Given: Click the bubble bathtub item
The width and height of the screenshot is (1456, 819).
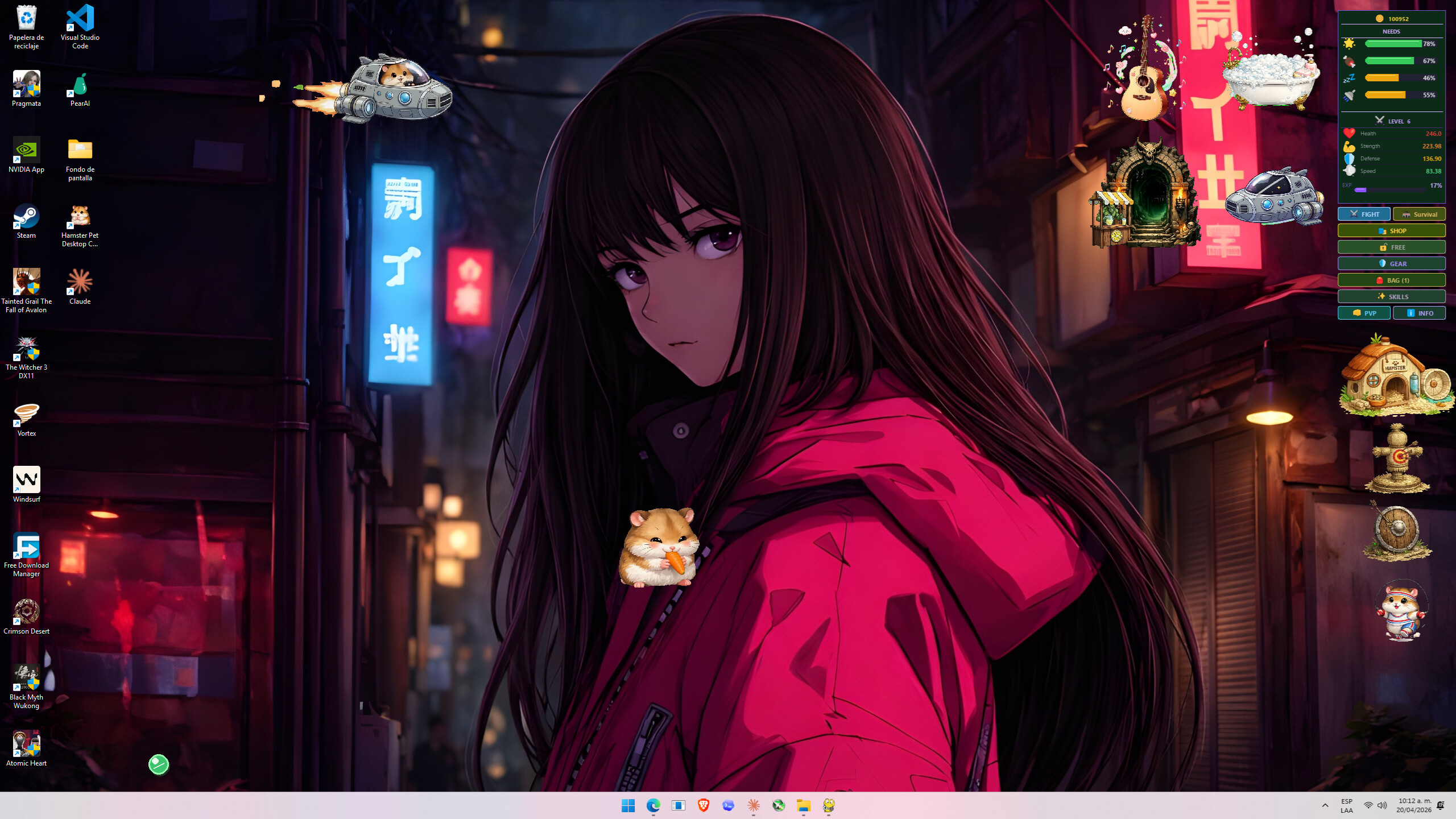Looking at the screenshot, I should coord(1271,71).
